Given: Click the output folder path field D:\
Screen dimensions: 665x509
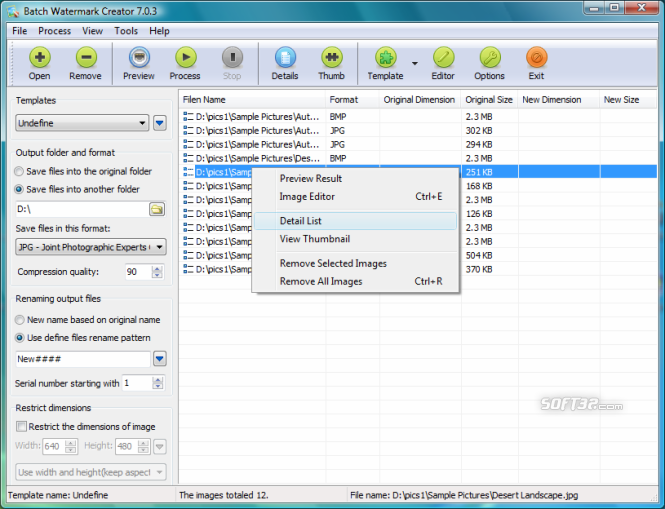Looking at the screenshot, I should pos(82,209).
